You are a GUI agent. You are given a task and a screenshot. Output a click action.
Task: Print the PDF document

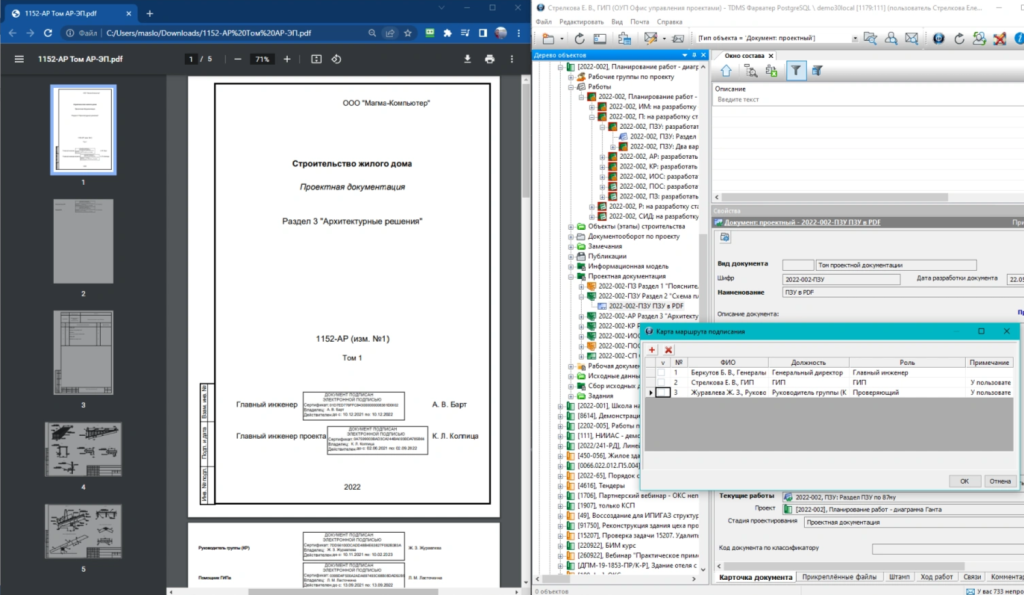[x=489, y=59]
